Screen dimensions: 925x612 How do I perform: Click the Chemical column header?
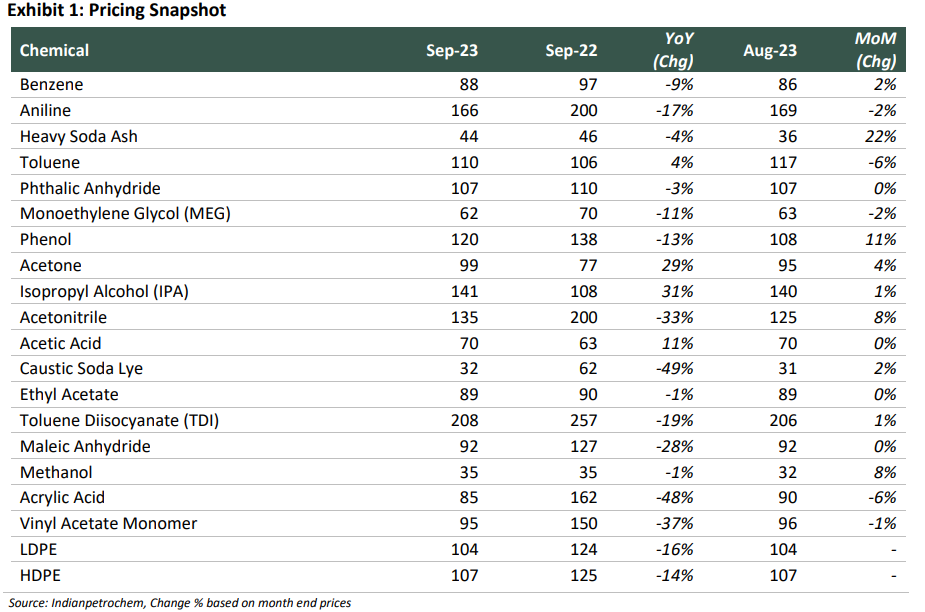tap(55, 50)
